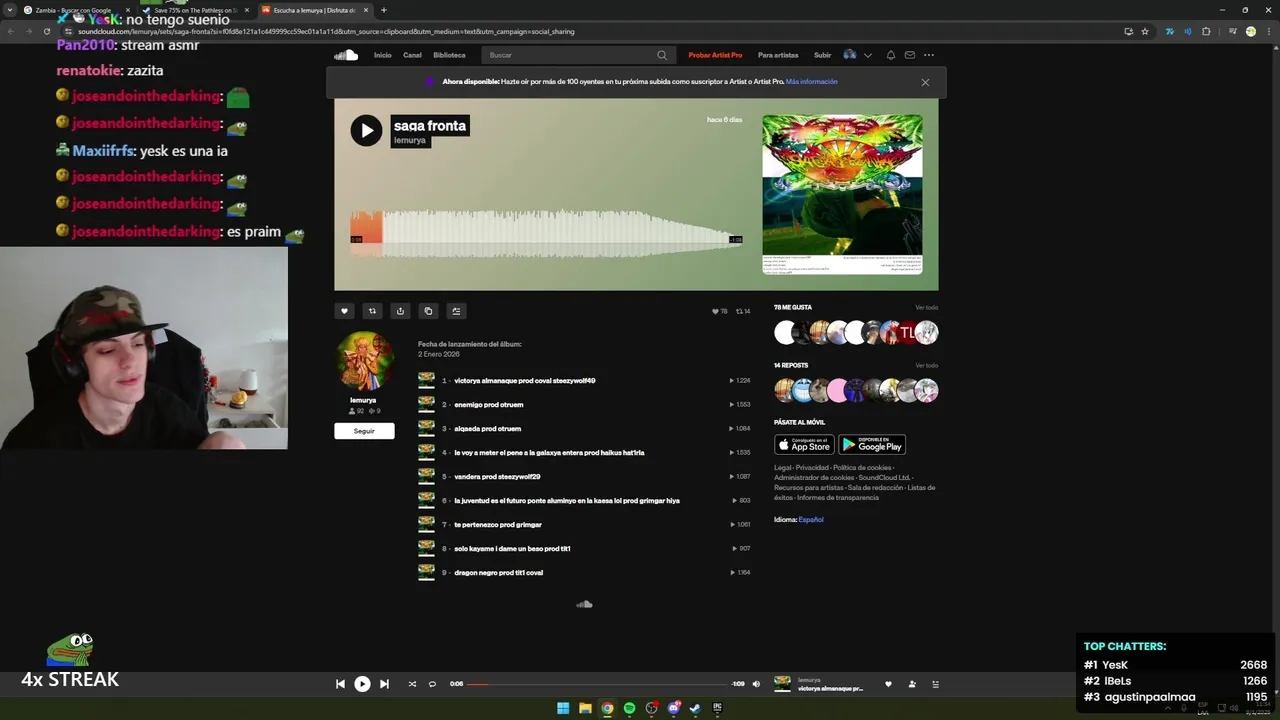Open the Biblioteca navigation item
Image resolution: width=1280 pixels, height=720 pixels.
[449, 55]
